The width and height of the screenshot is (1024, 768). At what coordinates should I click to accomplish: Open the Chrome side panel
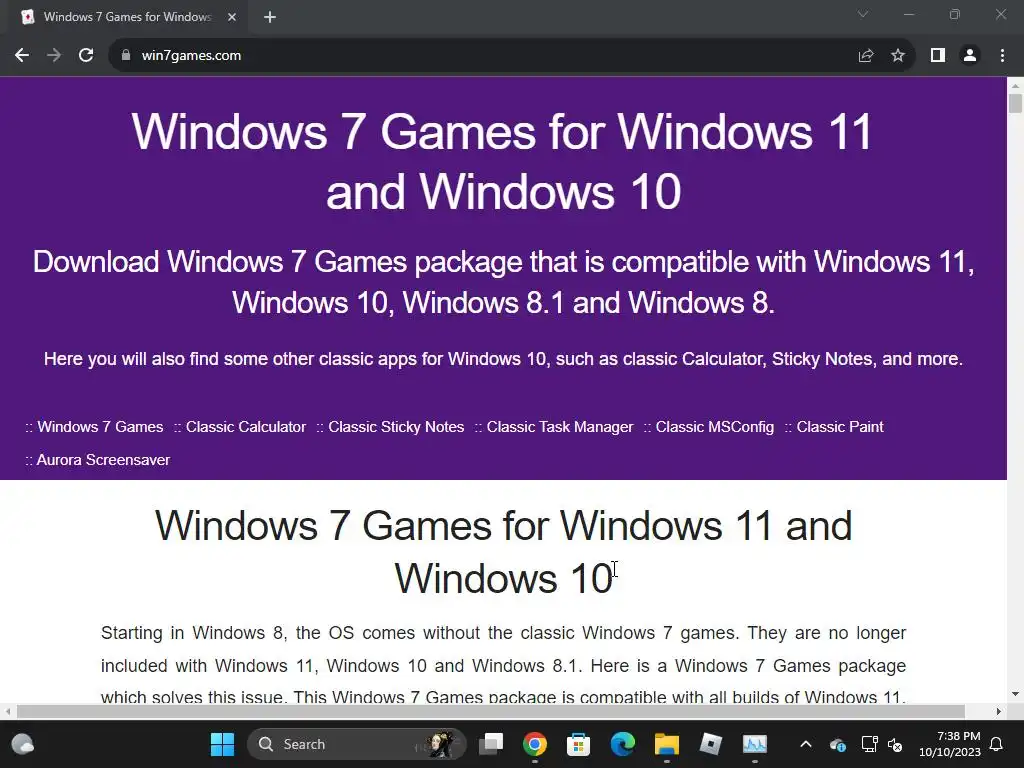938,56
